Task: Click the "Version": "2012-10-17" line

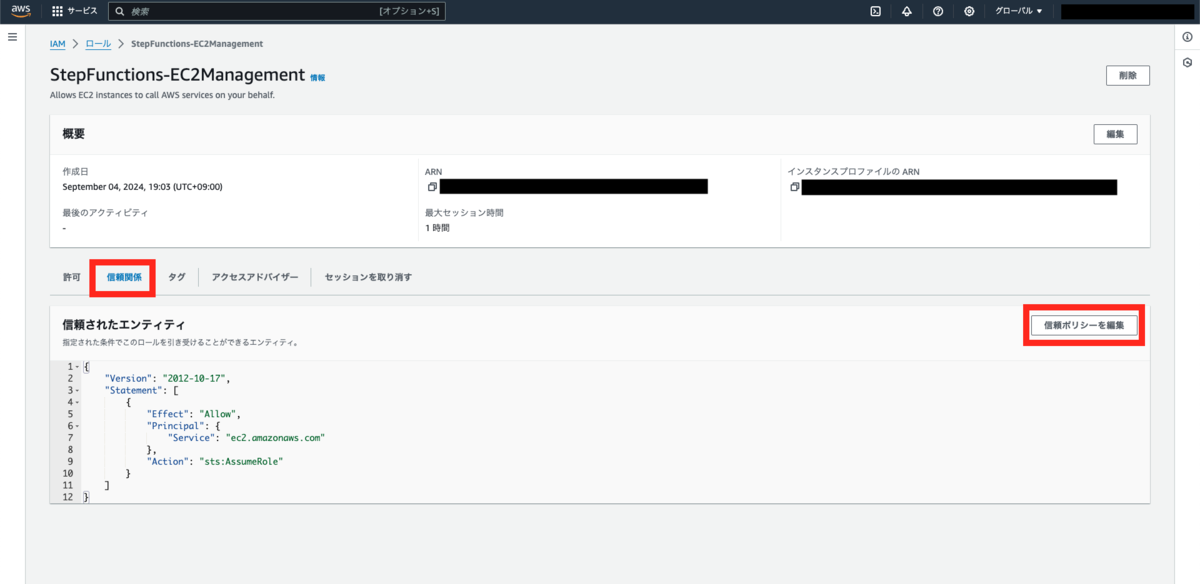Action: 167,379
